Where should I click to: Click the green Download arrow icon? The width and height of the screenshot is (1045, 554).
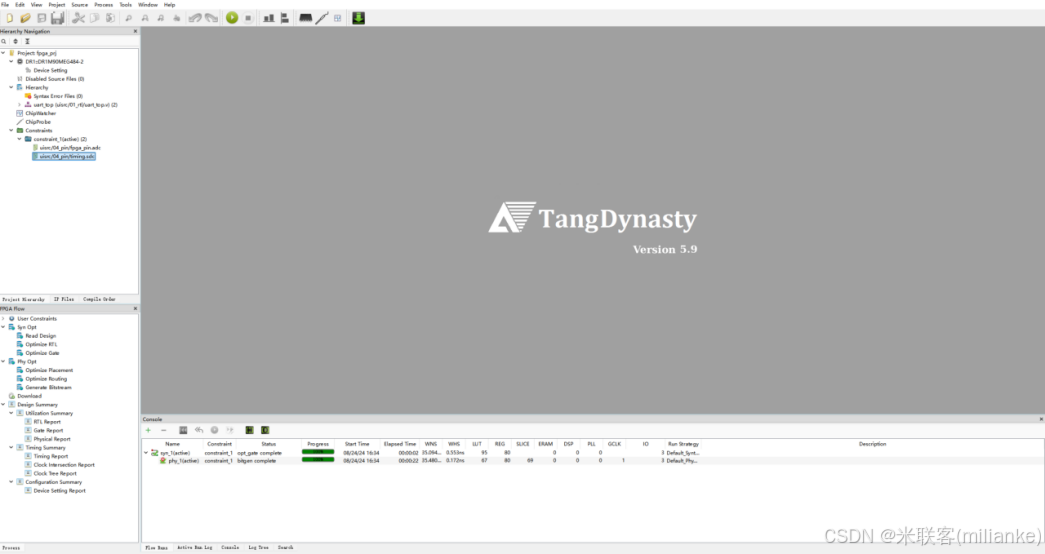(x=359, y=18)
